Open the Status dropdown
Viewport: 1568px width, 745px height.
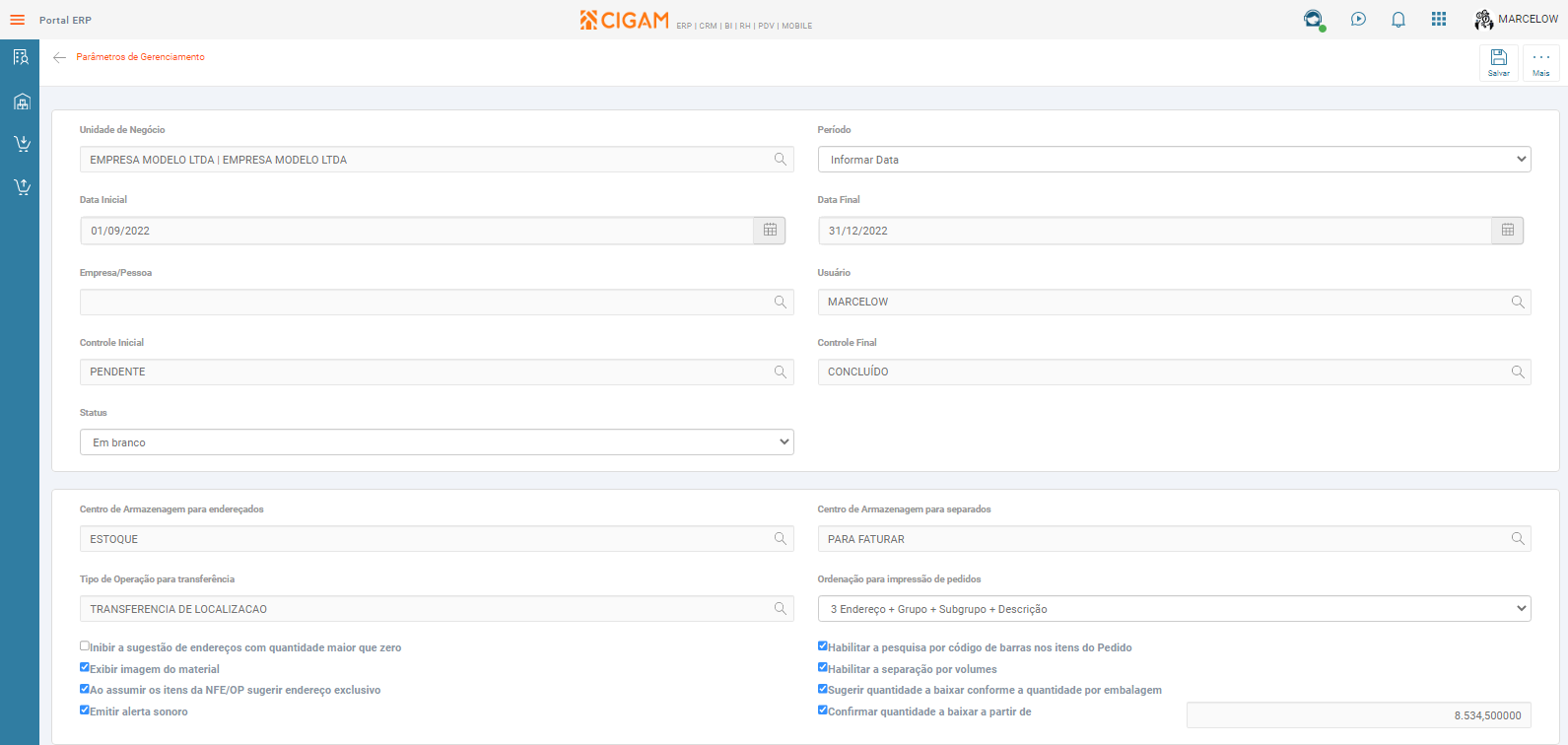pyautogui.click(x=437, y=442)
